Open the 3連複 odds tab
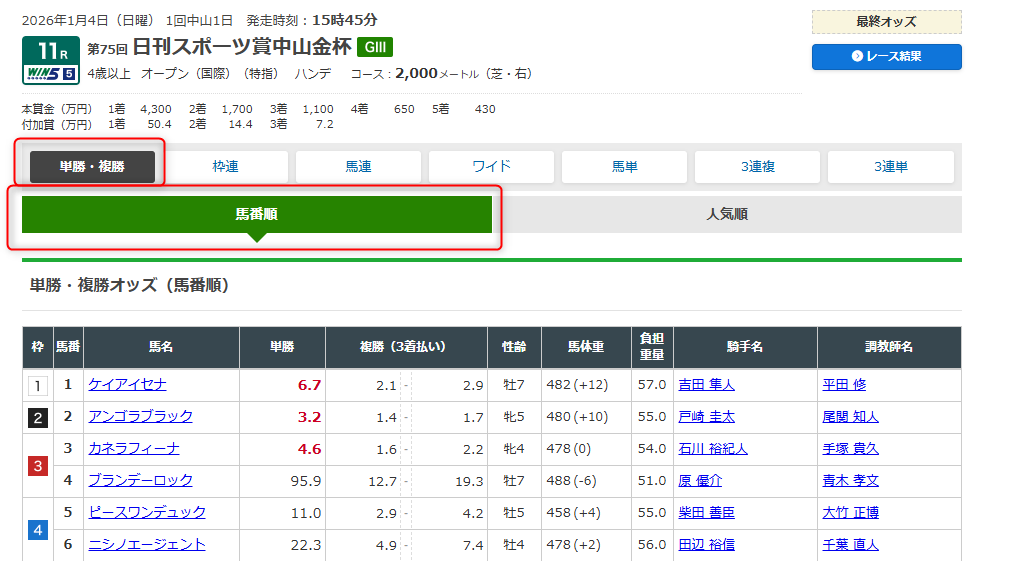 (757, 167)
